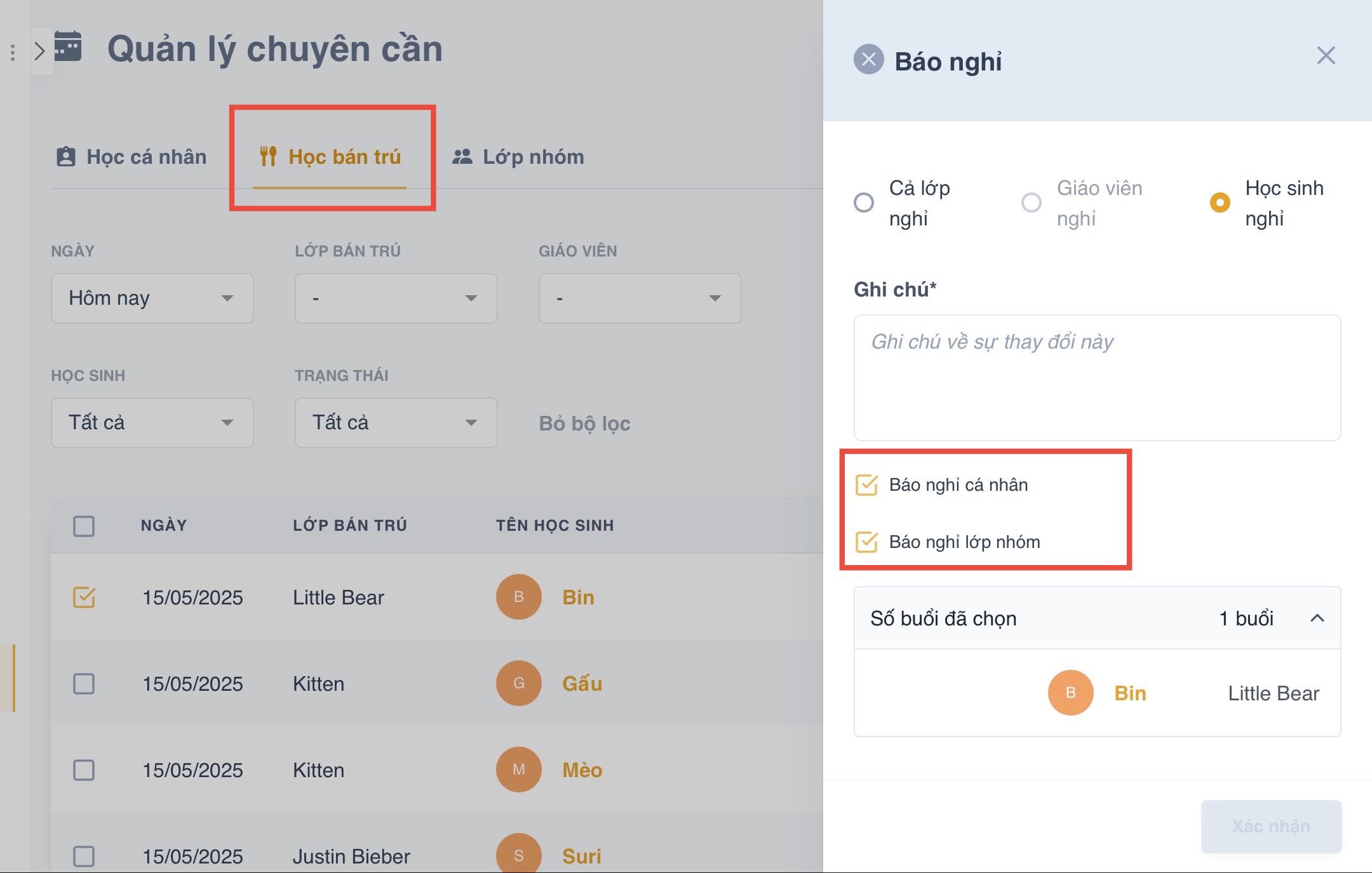Image resolution: width=1372 pixels, height=873 pixels.
Task: Click the round X icon beside Báo nghỉ
Action: tap(868, 60)
